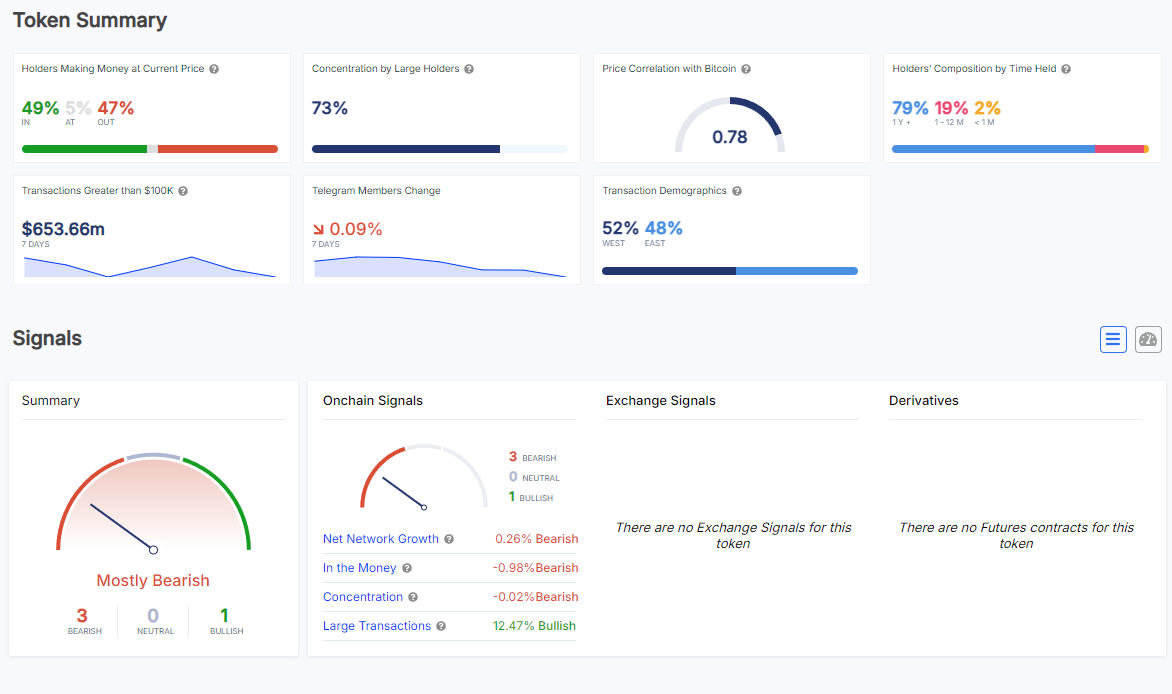Click help icon beside Holders Making Money
The image size is (1172, 694).
pos(214,69)
